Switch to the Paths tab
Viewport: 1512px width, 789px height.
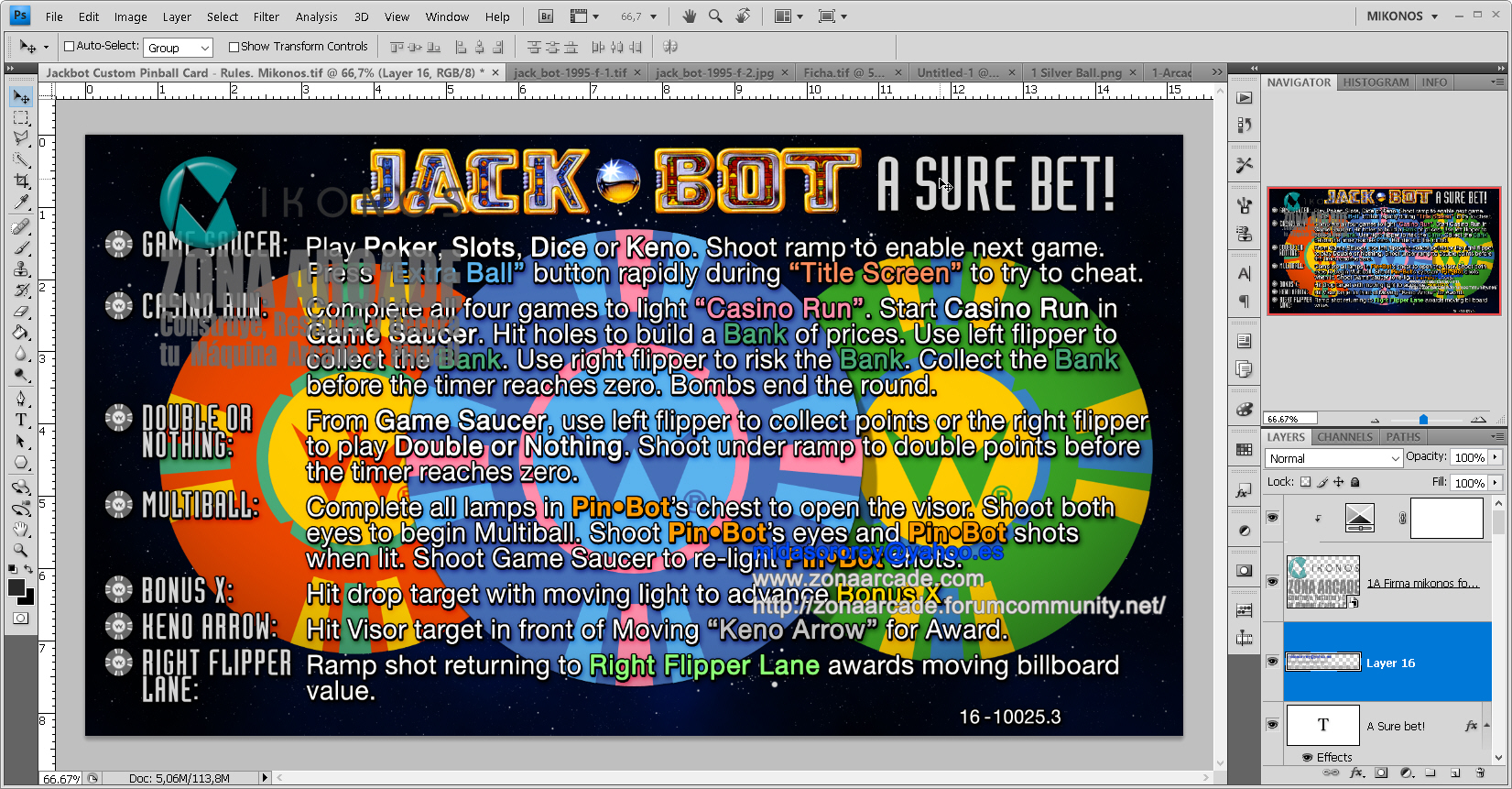click(x=1403, y=437)
